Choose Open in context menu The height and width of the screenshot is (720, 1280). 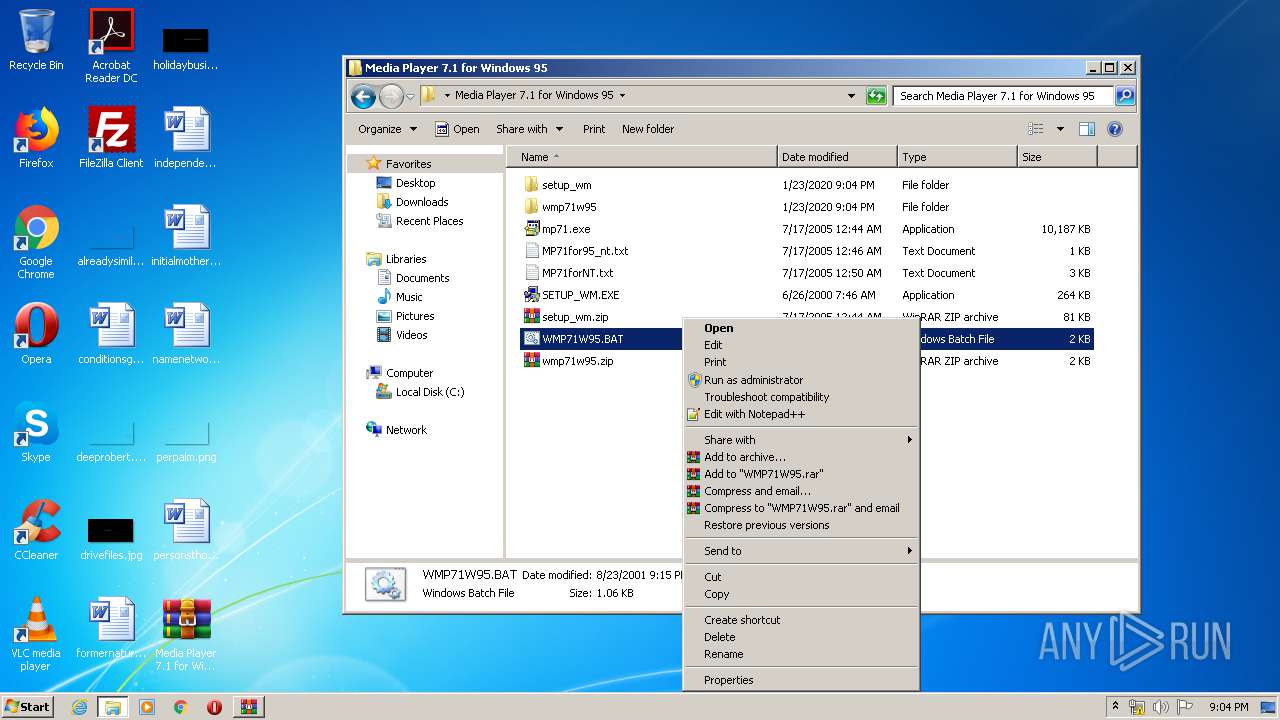(x=801, y=328)
